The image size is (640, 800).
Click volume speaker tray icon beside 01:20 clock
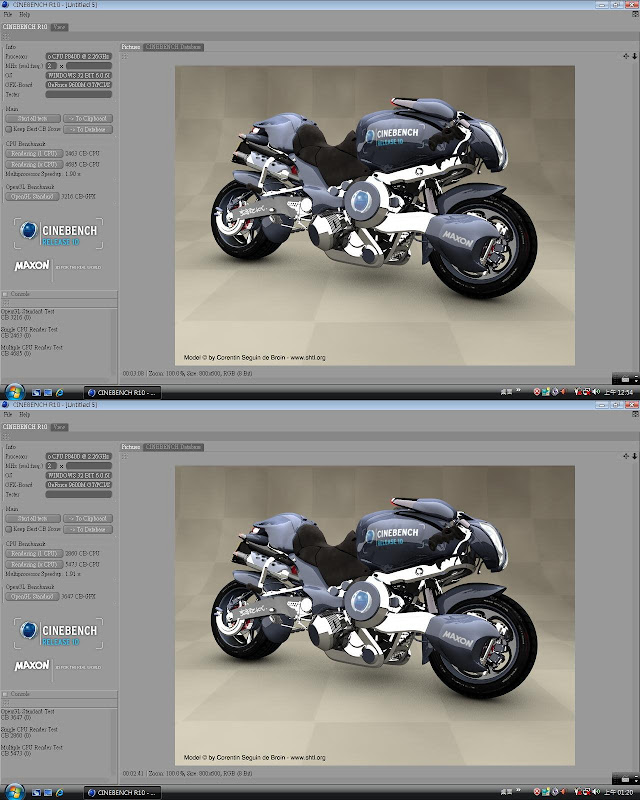596,792
